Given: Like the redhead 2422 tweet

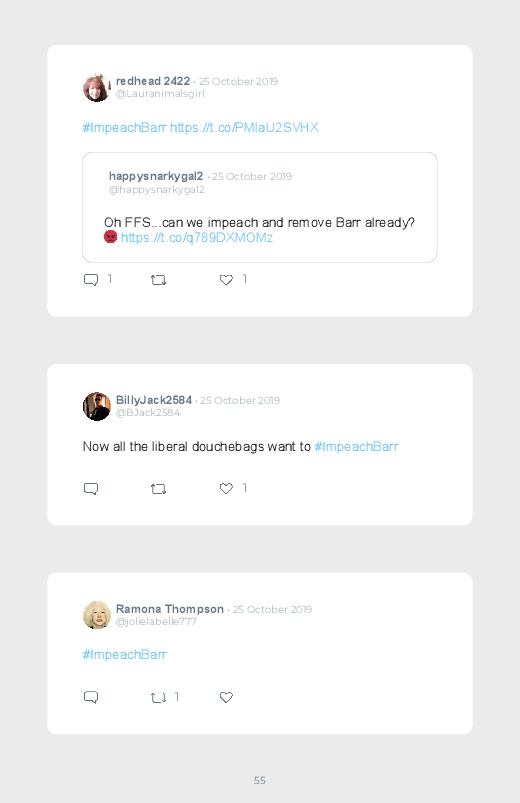Looking at the screenshot, I should pos(226,280).
